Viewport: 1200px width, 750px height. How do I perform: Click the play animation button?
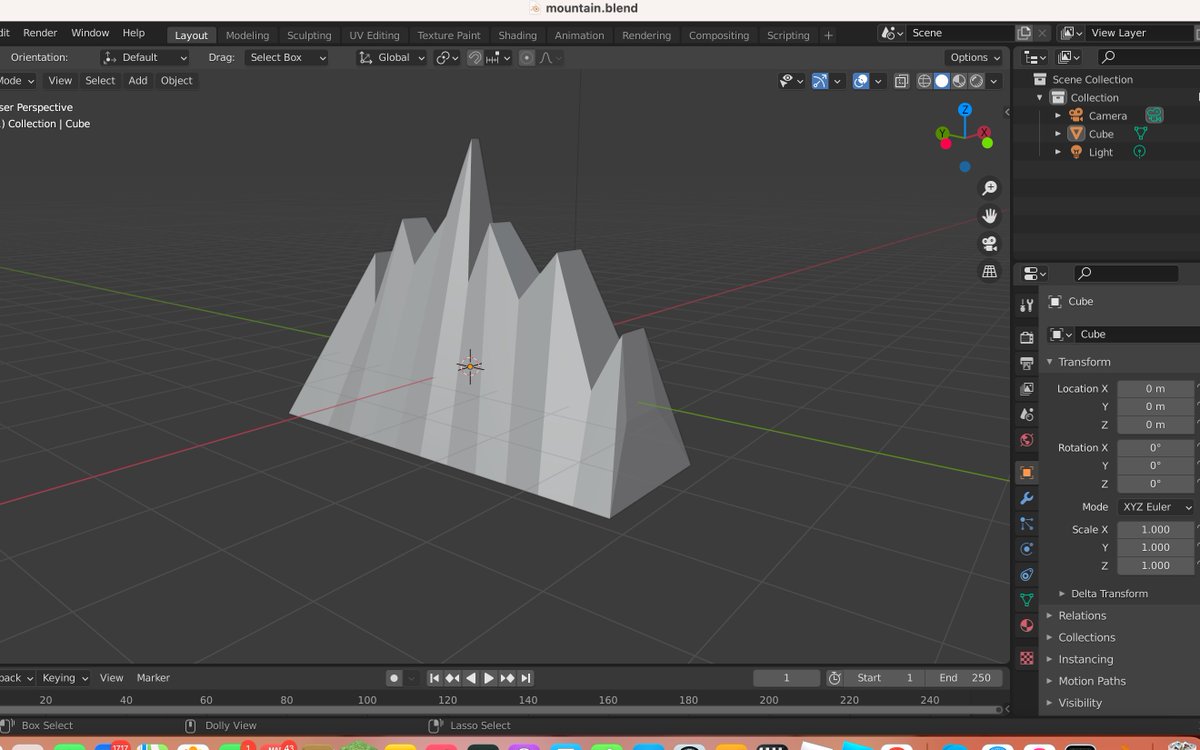tap(489, 678)
